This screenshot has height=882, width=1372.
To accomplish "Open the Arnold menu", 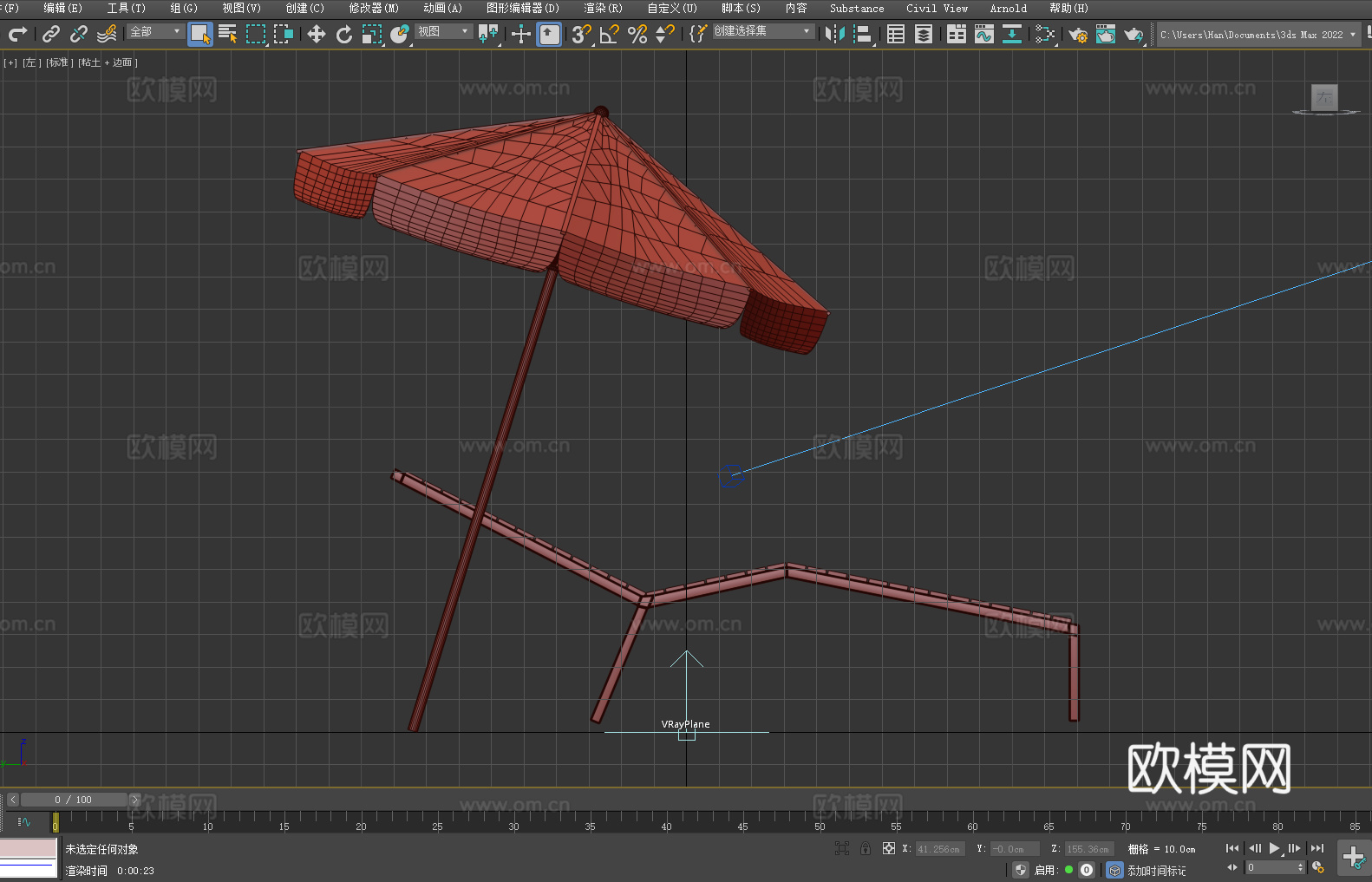I will (x=1009, y=8).
